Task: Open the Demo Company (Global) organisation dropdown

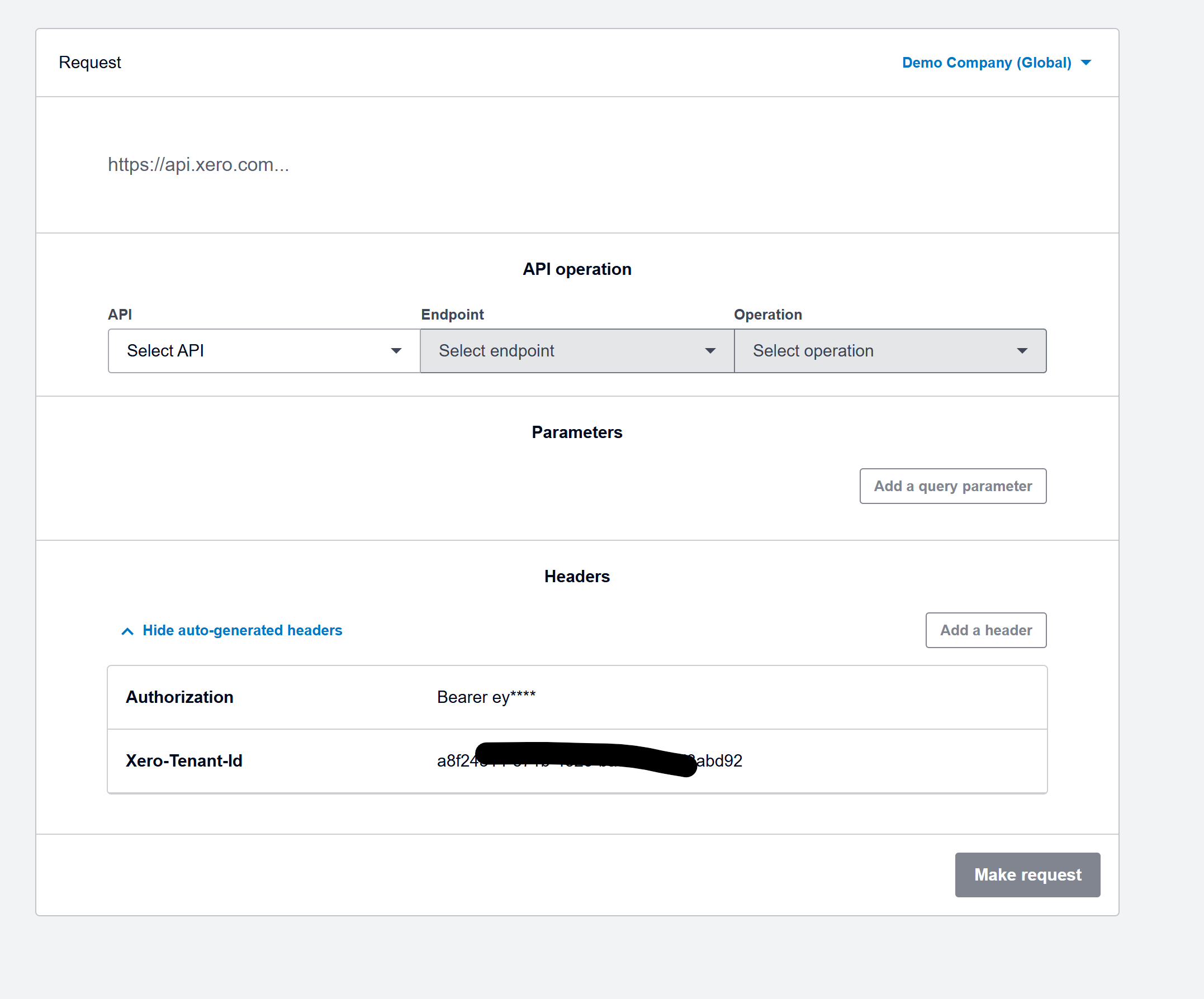Action: tap(997, 63)
